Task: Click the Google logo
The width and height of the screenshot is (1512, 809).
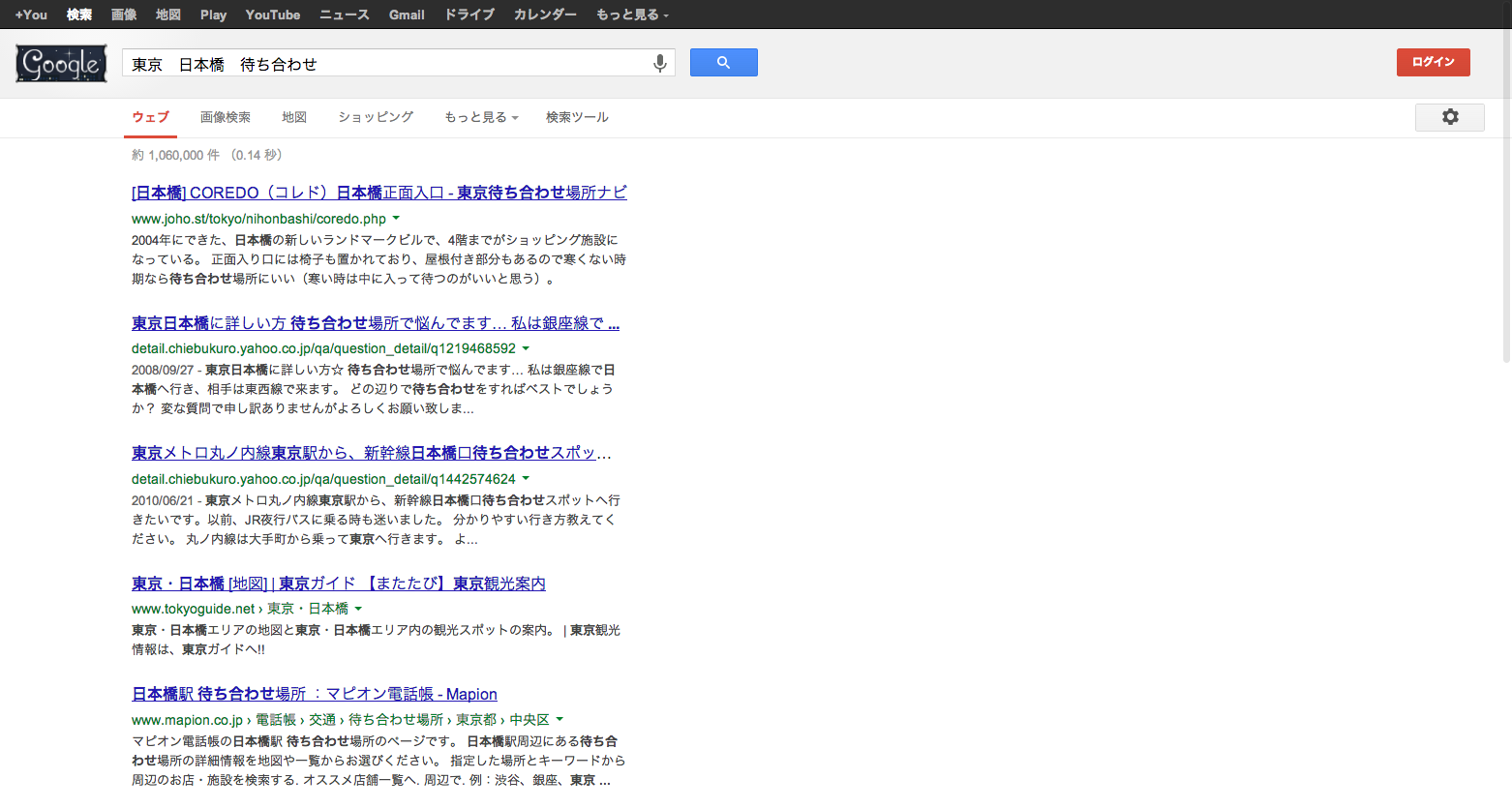Action: pos(61,64)
